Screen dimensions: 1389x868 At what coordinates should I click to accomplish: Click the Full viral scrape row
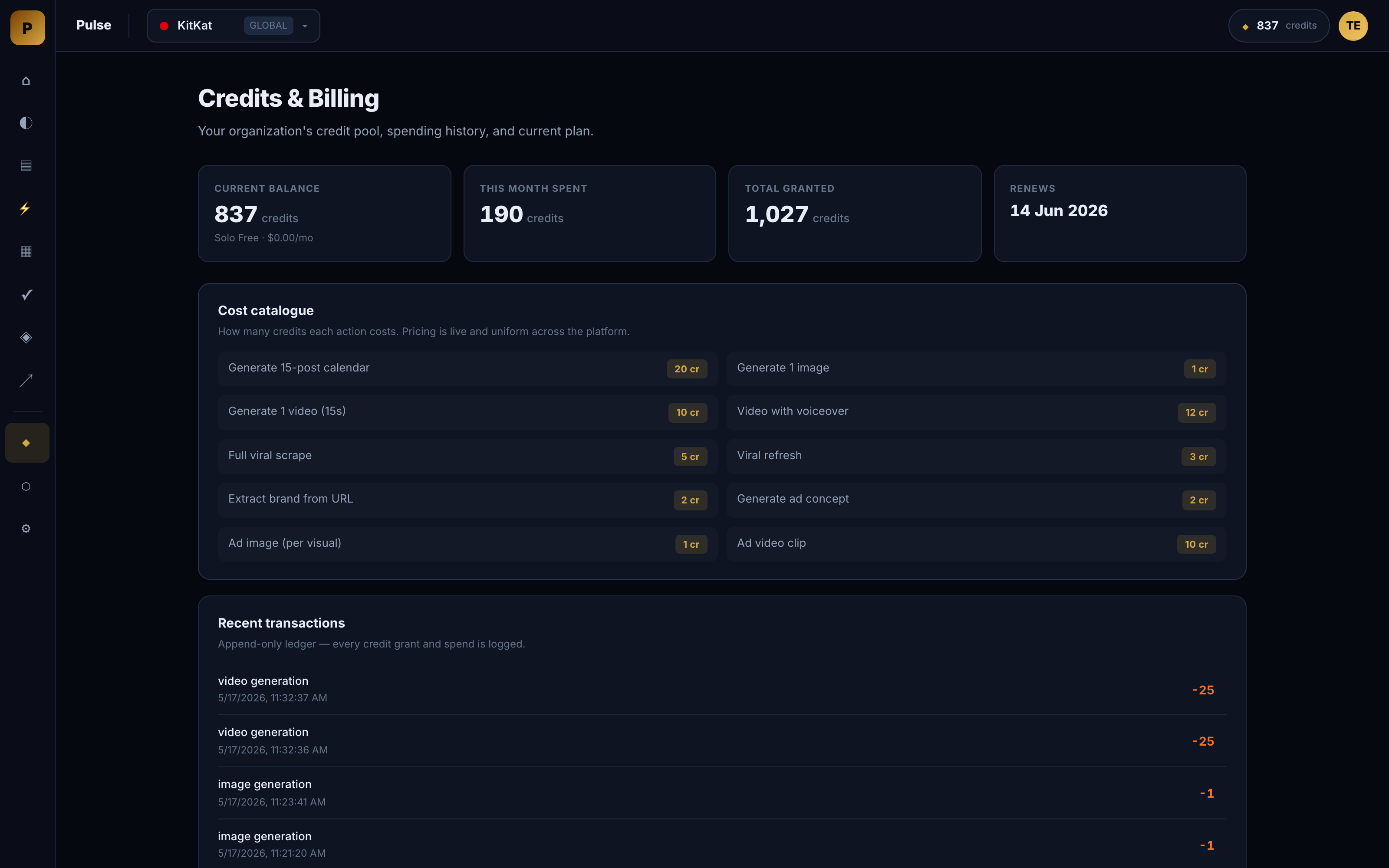coord(467,457)
